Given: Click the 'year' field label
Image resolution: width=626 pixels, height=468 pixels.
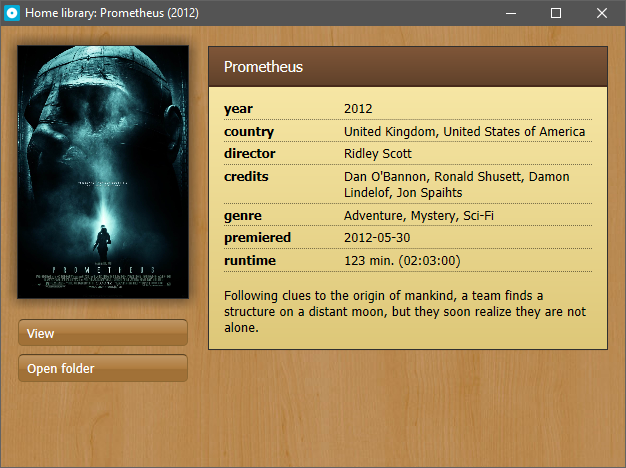Looking at the screenshot, I should pyautogui.click(x=238, y=109).
